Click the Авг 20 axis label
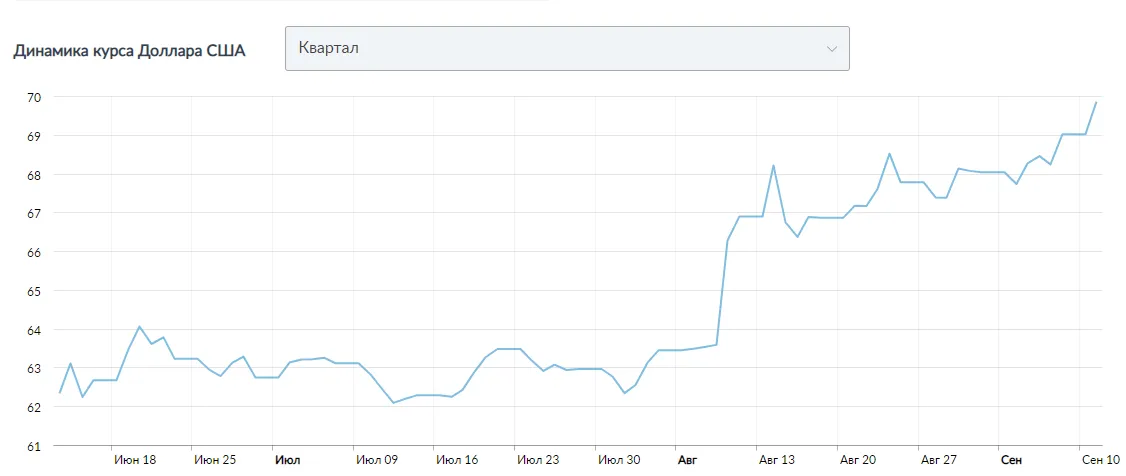 click(x=858, y=459)
